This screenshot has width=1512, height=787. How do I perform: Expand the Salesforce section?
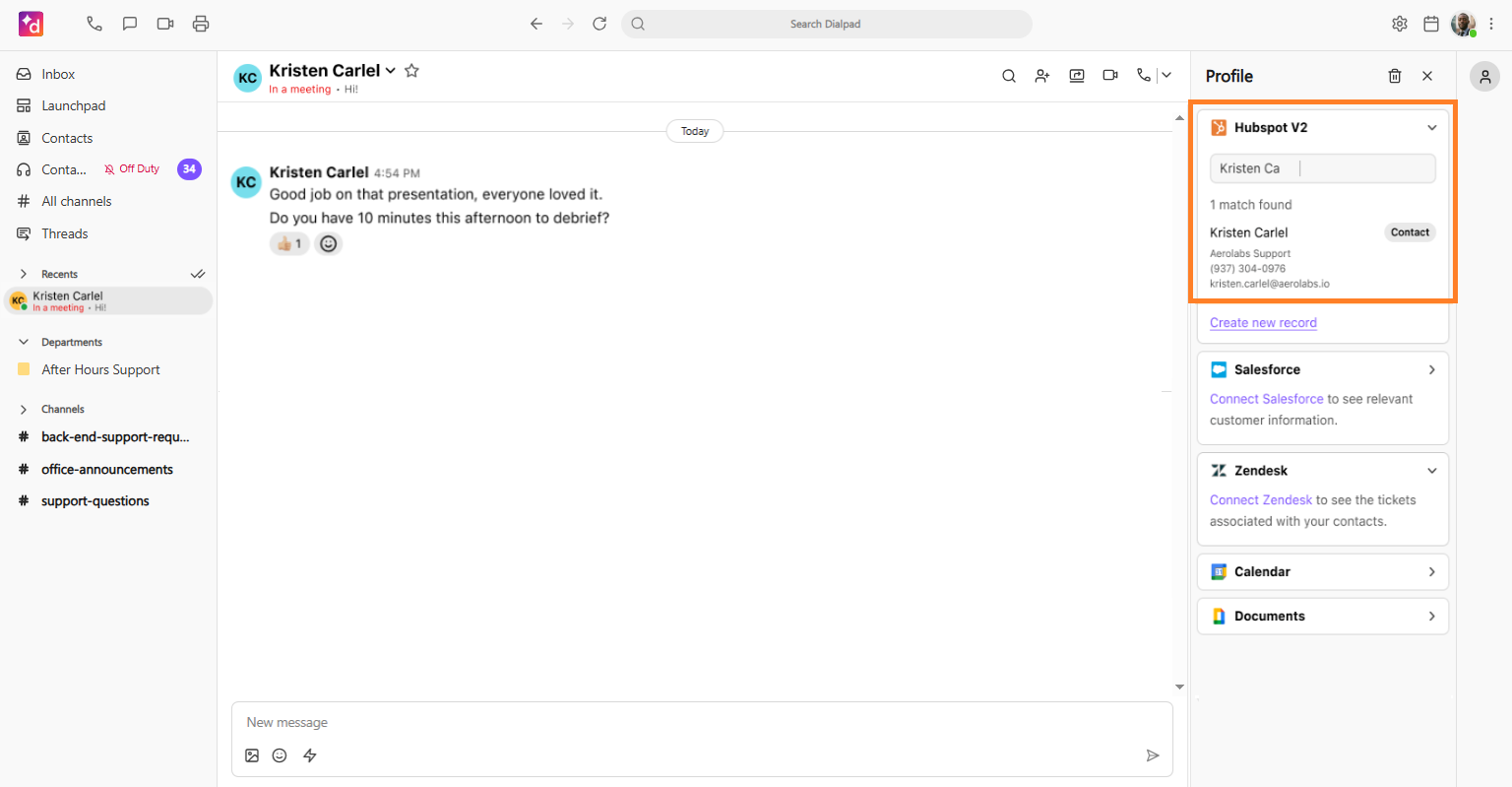coord(1432,369)
